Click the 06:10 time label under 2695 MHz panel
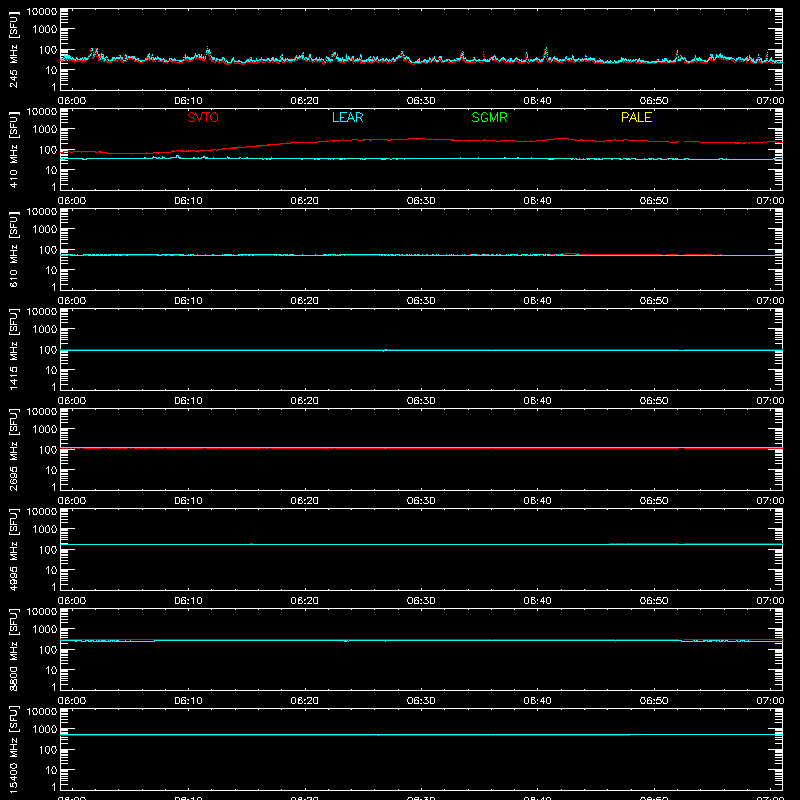 click(x=188, y=501)
